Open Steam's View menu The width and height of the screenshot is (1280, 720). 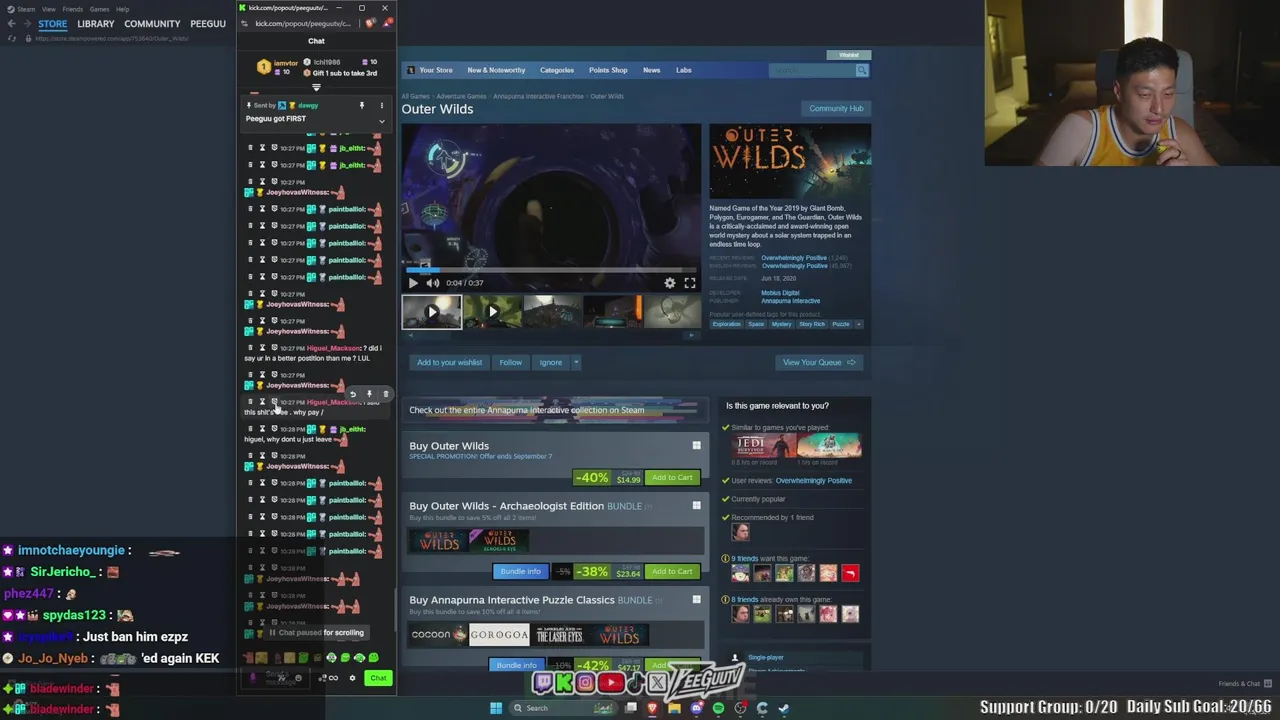point(48,9)
